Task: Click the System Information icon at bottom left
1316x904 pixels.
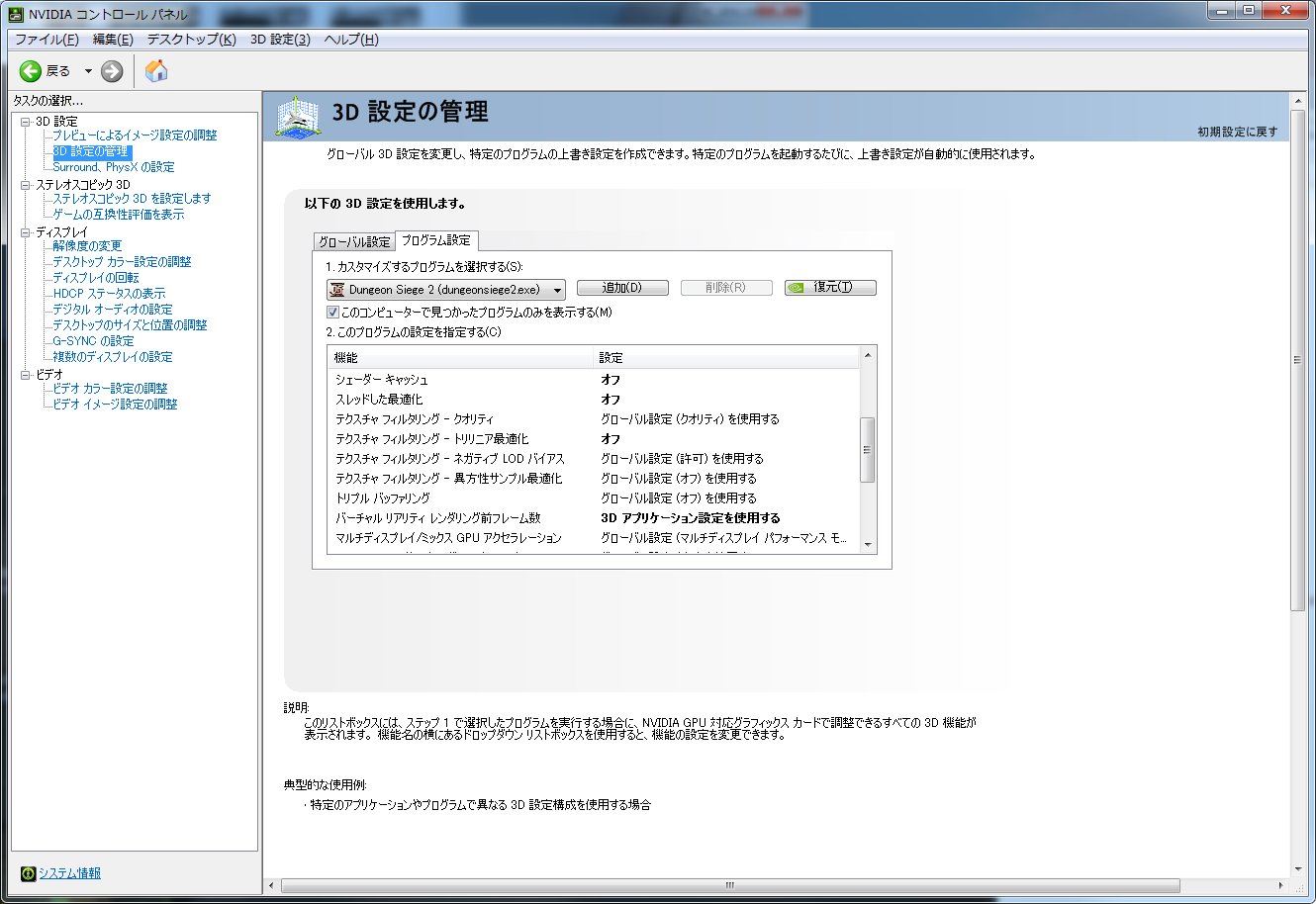Action: pos(29,873)
